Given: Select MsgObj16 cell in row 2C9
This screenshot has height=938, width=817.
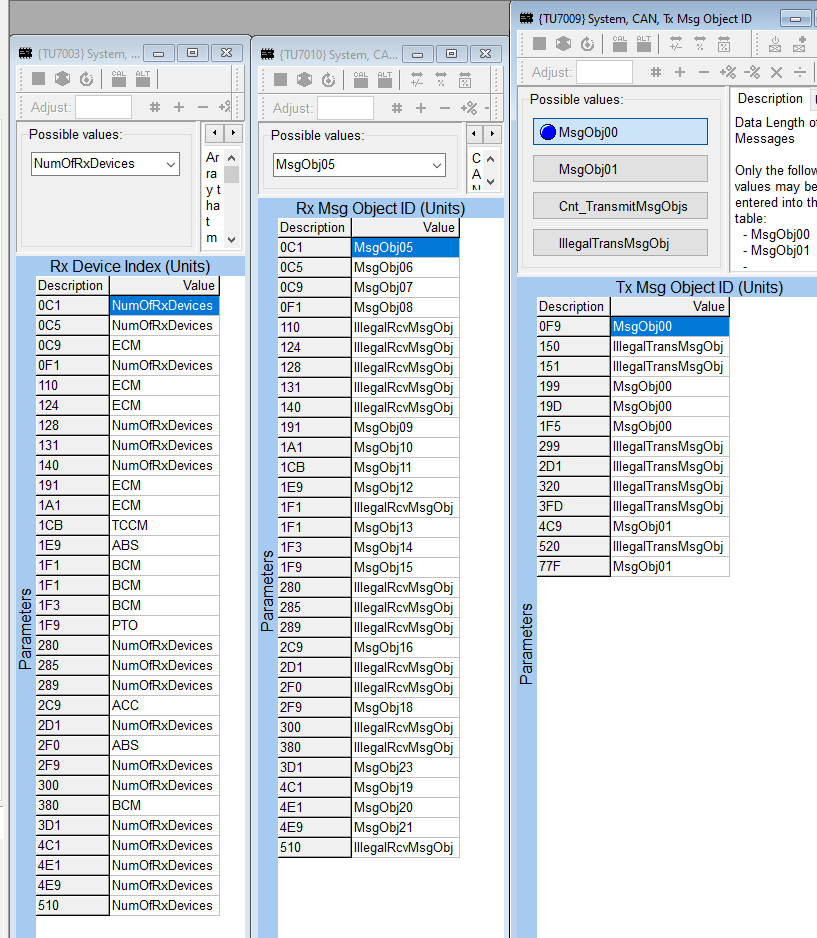Looking at the screenshot, I should [x=406, y=647].
